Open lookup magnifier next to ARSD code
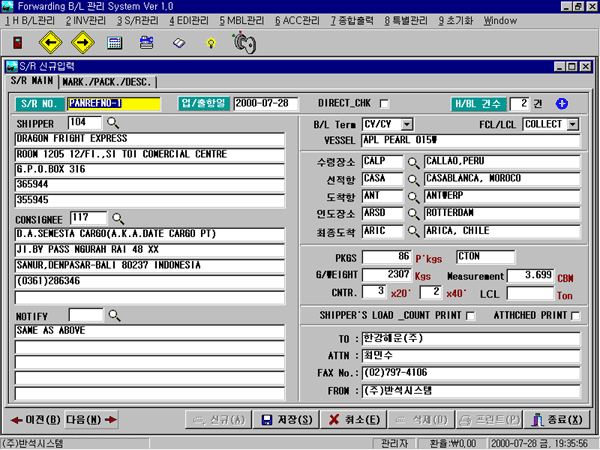This screenshot has height=450, width=600. 413,214
